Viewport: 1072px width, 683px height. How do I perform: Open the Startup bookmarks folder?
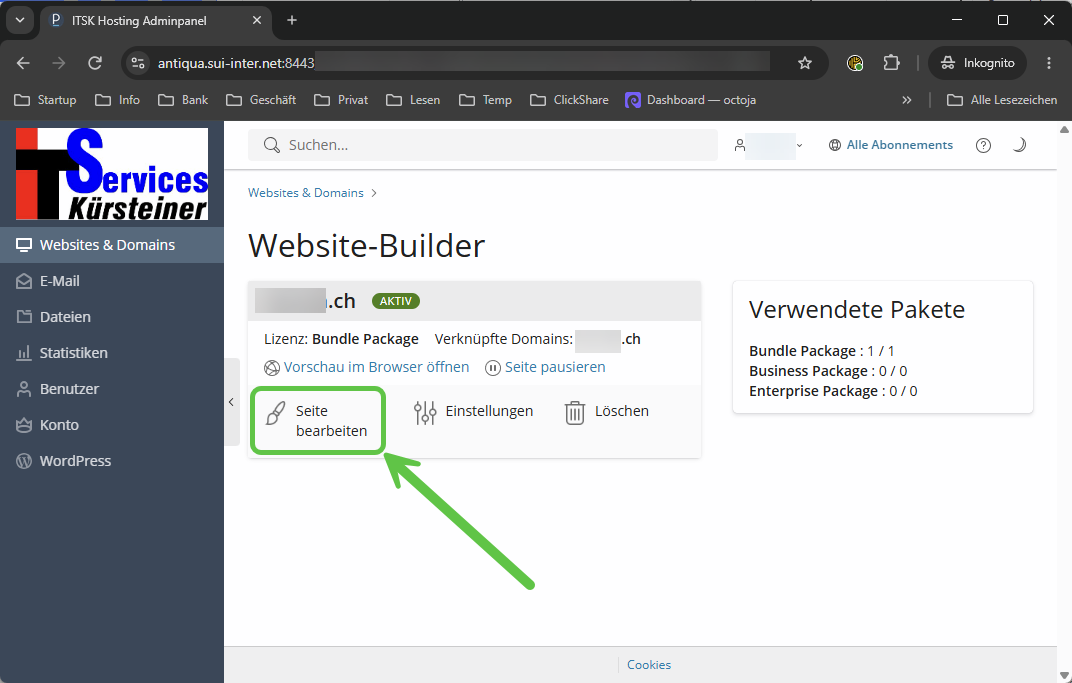point(46,100)
